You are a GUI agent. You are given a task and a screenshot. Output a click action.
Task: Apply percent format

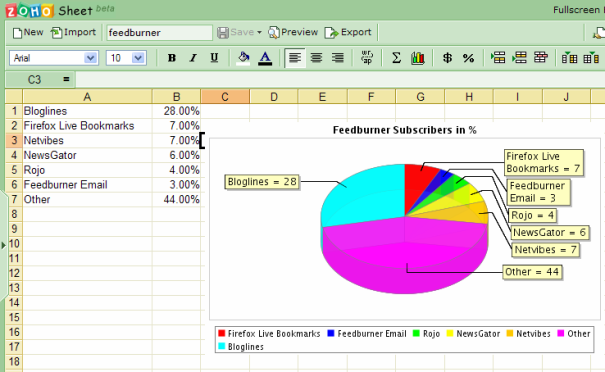click(468, 58)
